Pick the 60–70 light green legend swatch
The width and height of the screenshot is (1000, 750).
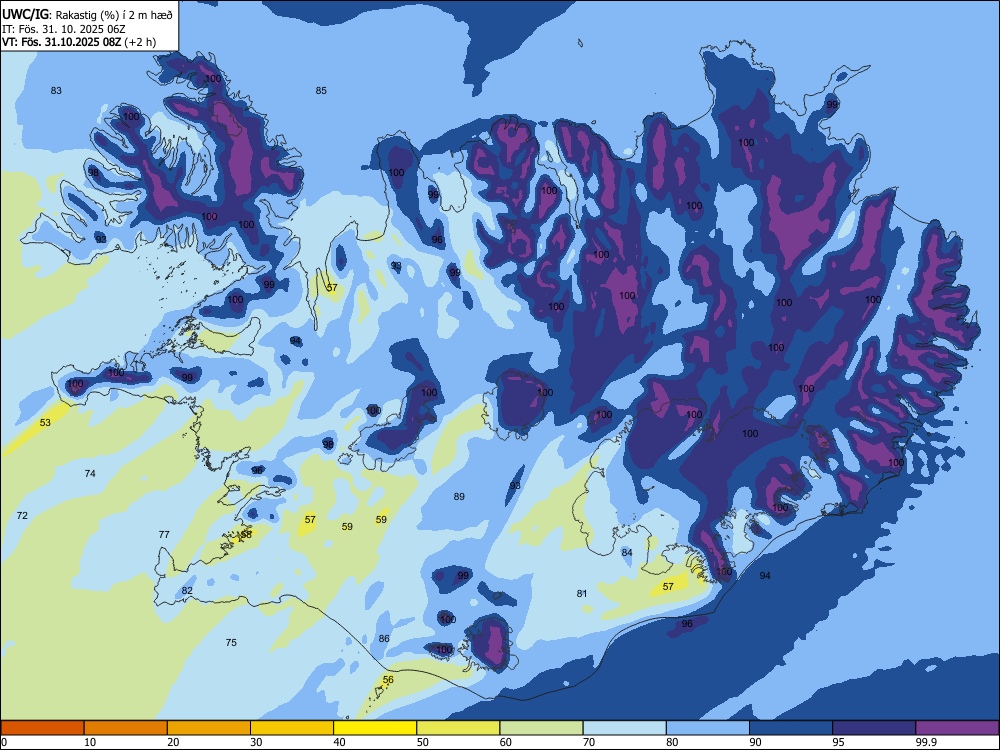tap(541, 728)
